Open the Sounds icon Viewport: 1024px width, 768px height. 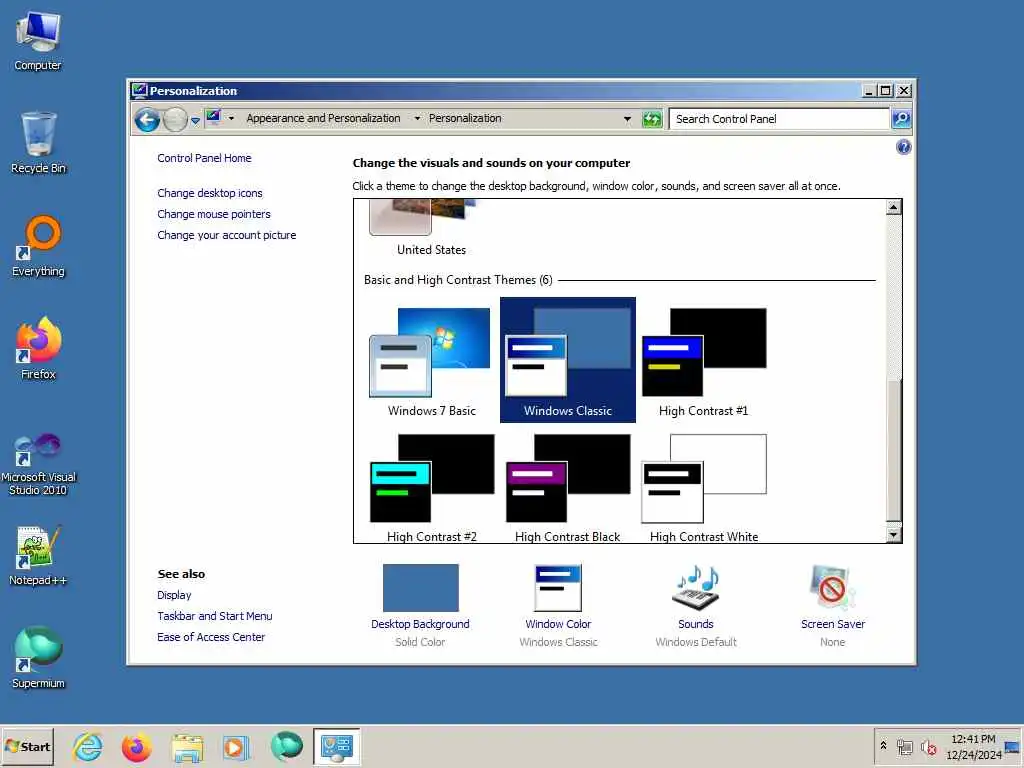(x=696, y=588)
